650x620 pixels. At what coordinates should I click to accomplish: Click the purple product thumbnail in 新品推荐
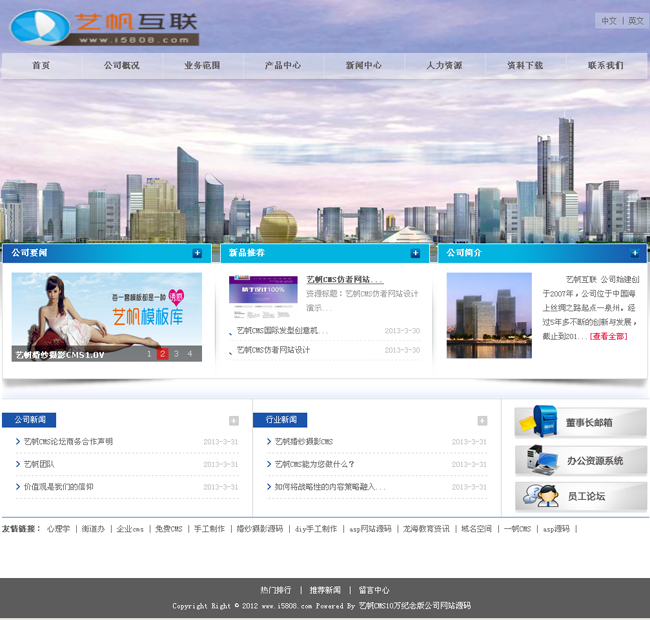click(263, 297)
